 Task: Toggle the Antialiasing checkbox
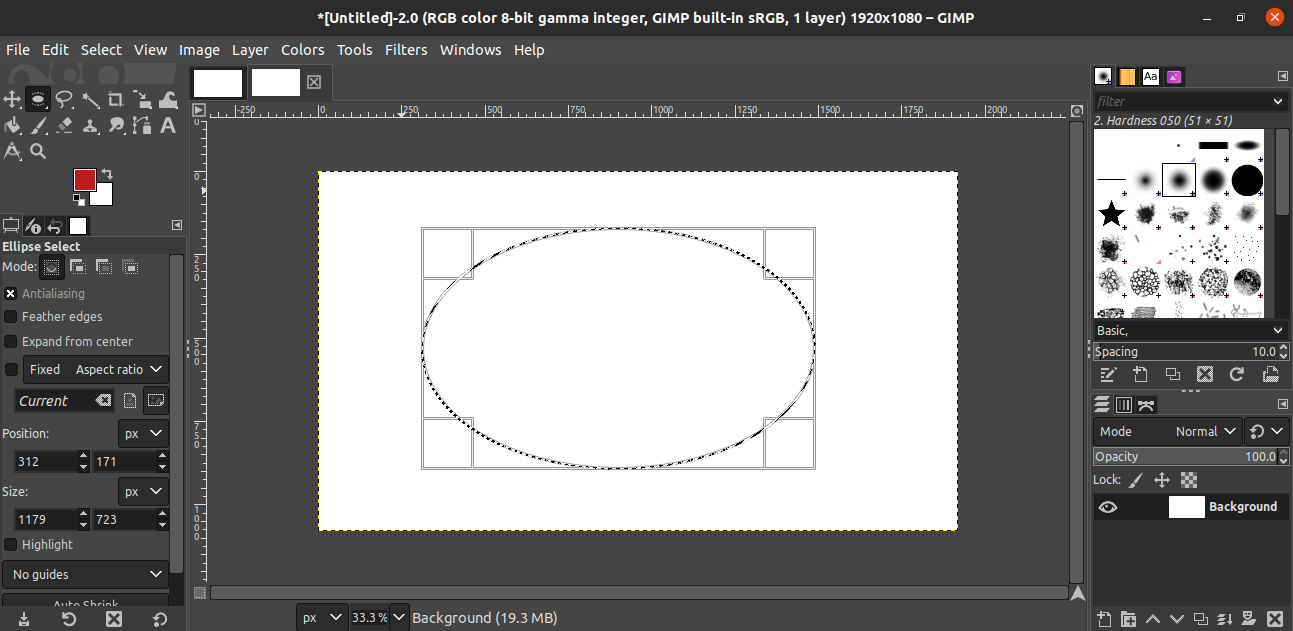point(11,294)
